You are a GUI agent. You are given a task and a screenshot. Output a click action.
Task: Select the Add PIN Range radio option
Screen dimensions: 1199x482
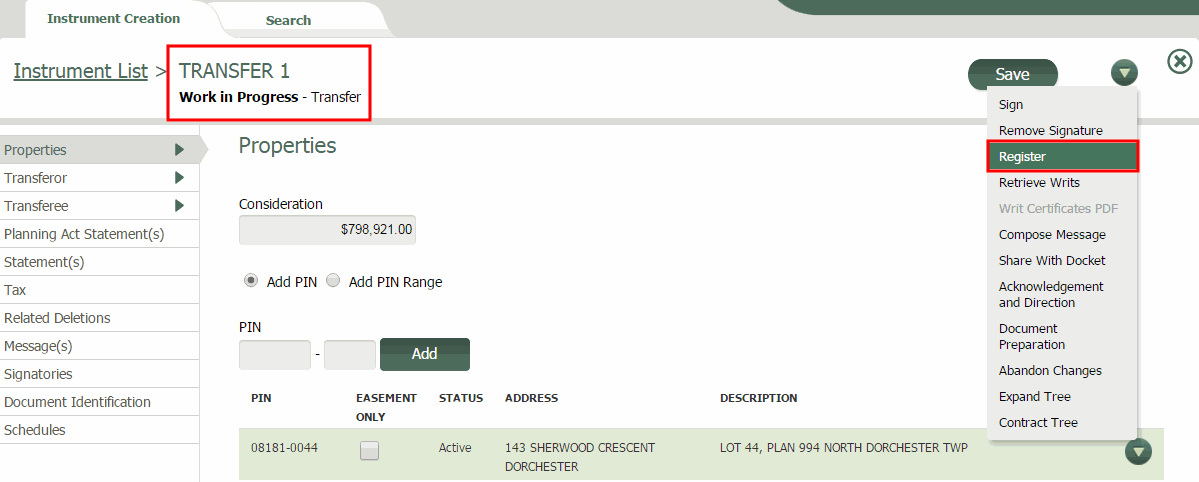click(x=333, y=281)
